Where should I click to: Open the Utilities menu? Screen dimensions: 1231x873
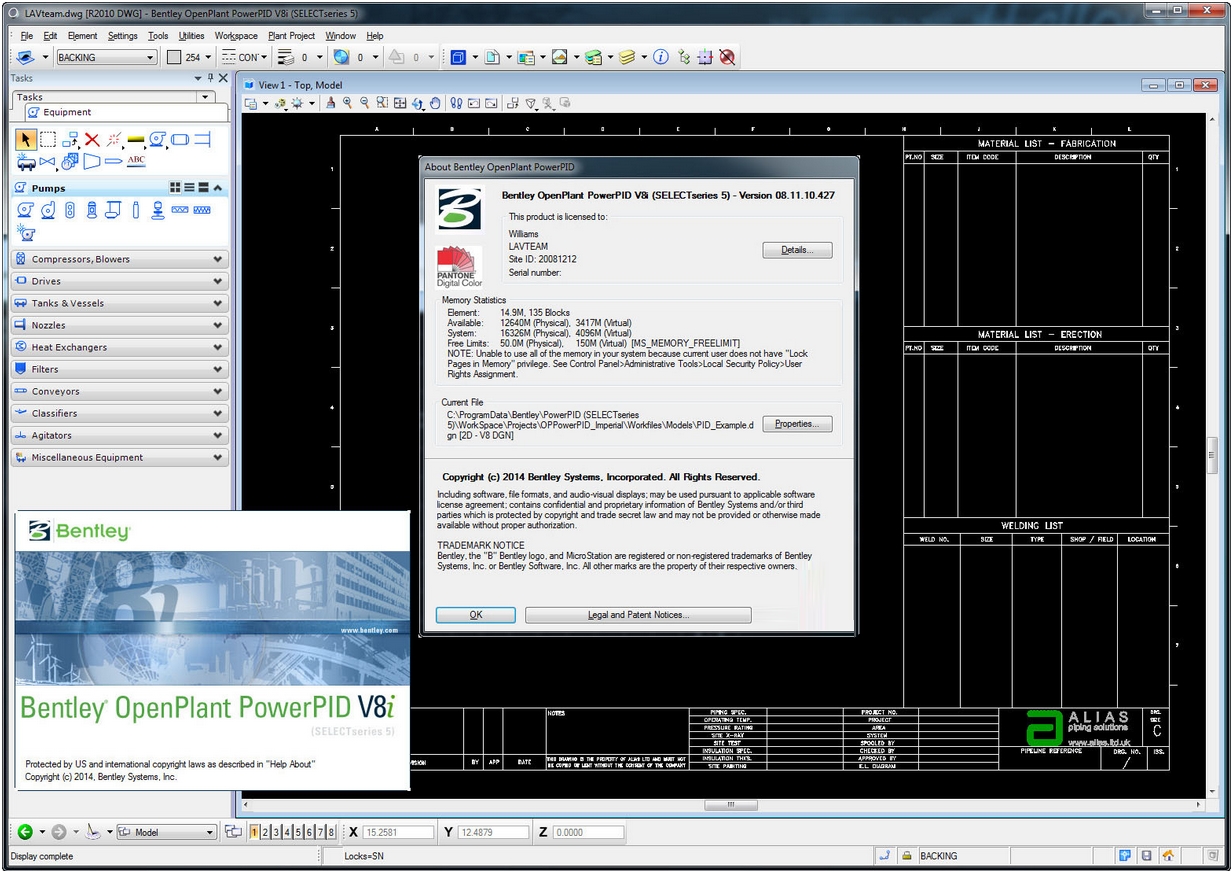pyautogui.click(x=191, y=36)
